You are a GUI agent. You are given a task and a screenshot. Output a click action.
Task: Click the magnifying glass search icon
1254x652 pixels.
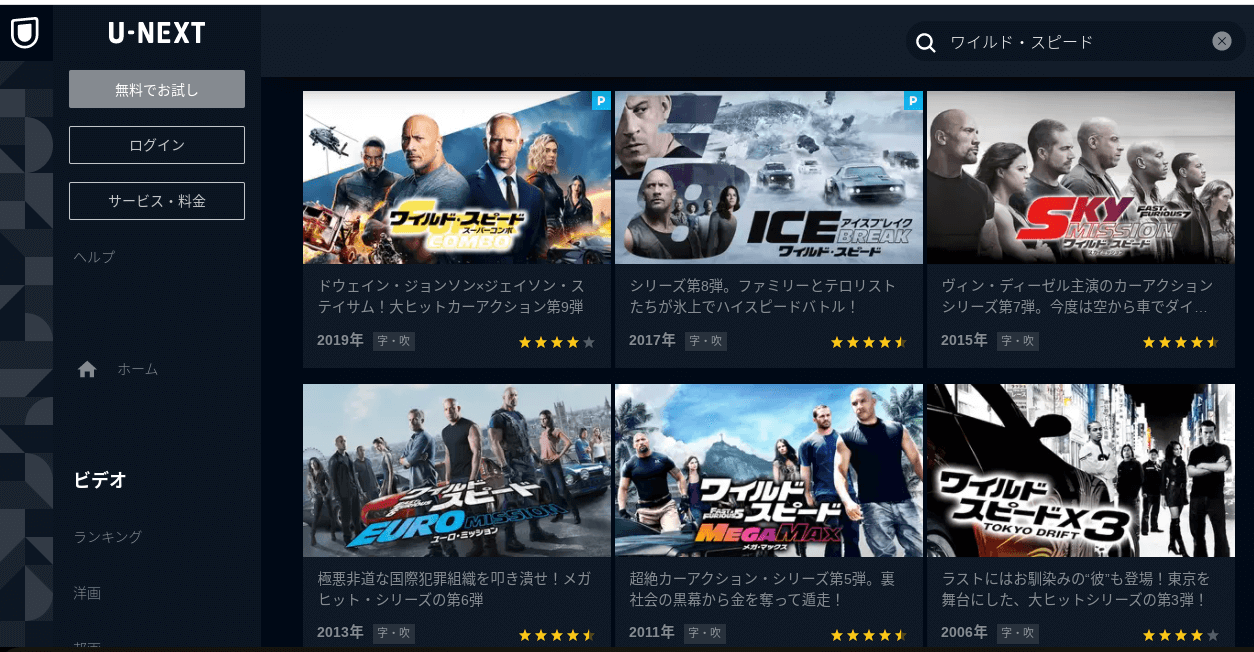[x=926, y=42]
